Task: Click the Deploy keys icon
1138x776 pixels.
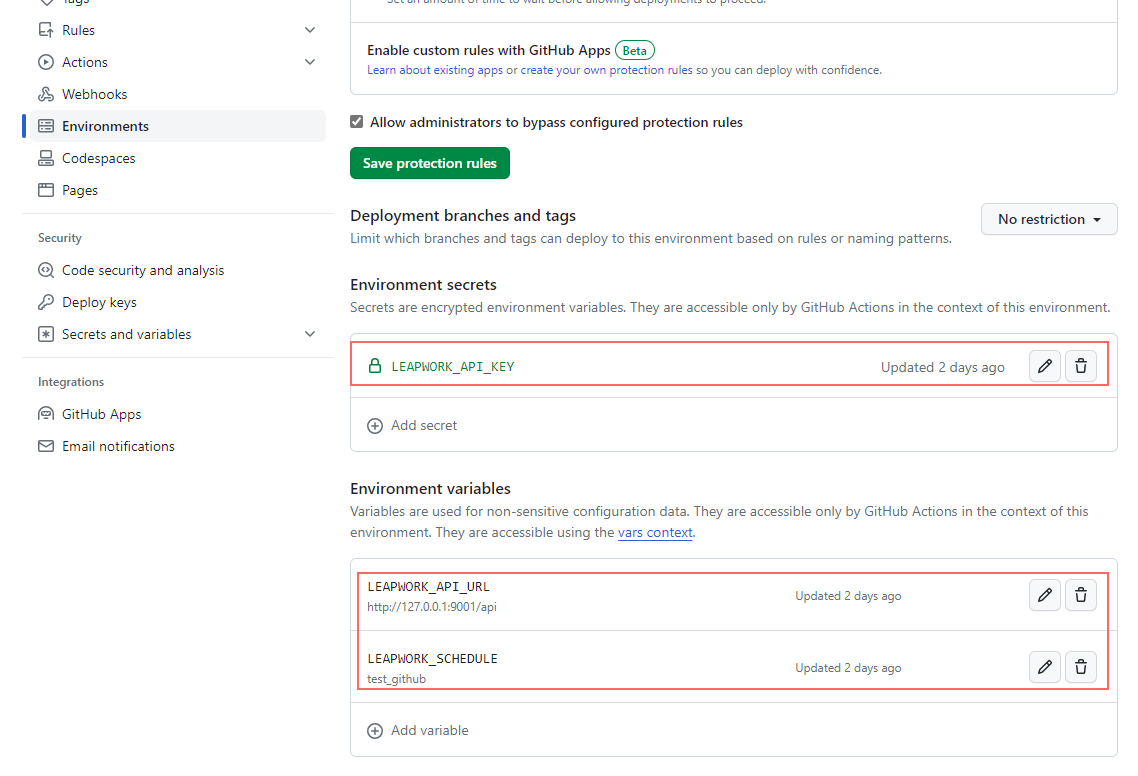Action: [46, 301]
